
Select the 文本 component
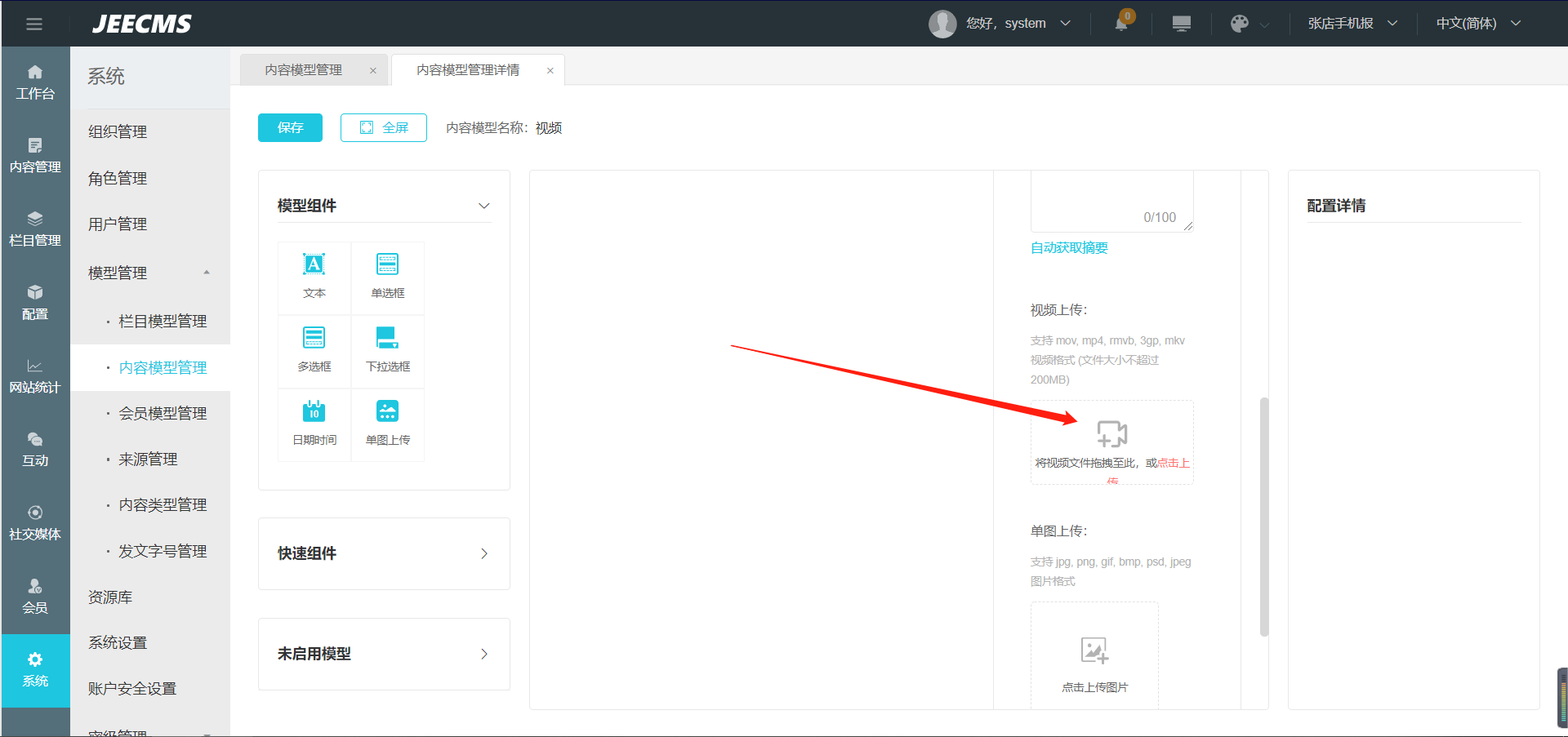click(314, 278)
